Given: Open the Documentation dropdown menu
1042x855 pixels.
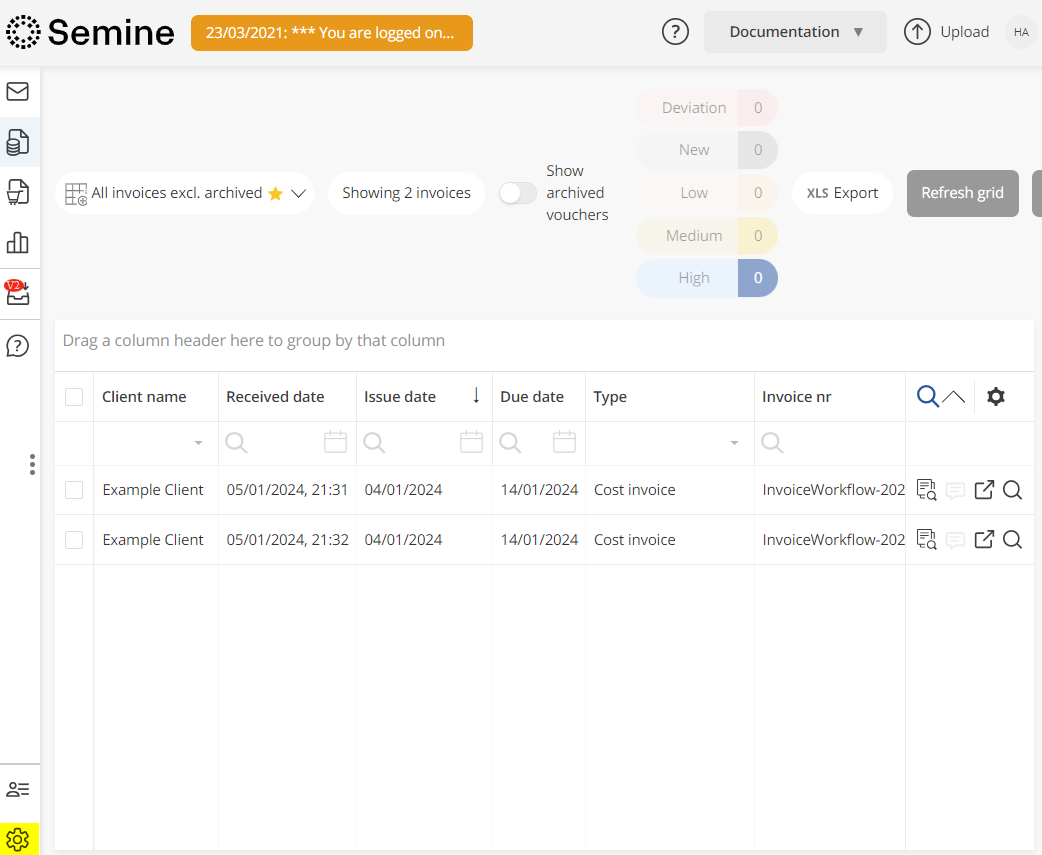Looking at the screenshot, I should (x=795, y=32).
